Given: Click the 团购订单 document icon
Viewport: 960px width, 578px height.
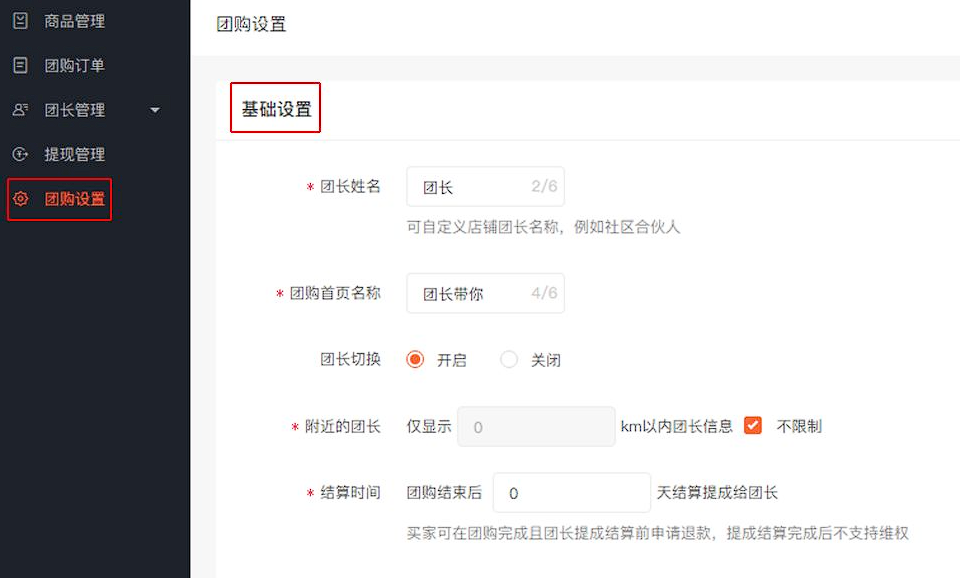Looking at the screenshot, I should pyautogui.click(x=20, y=65).
